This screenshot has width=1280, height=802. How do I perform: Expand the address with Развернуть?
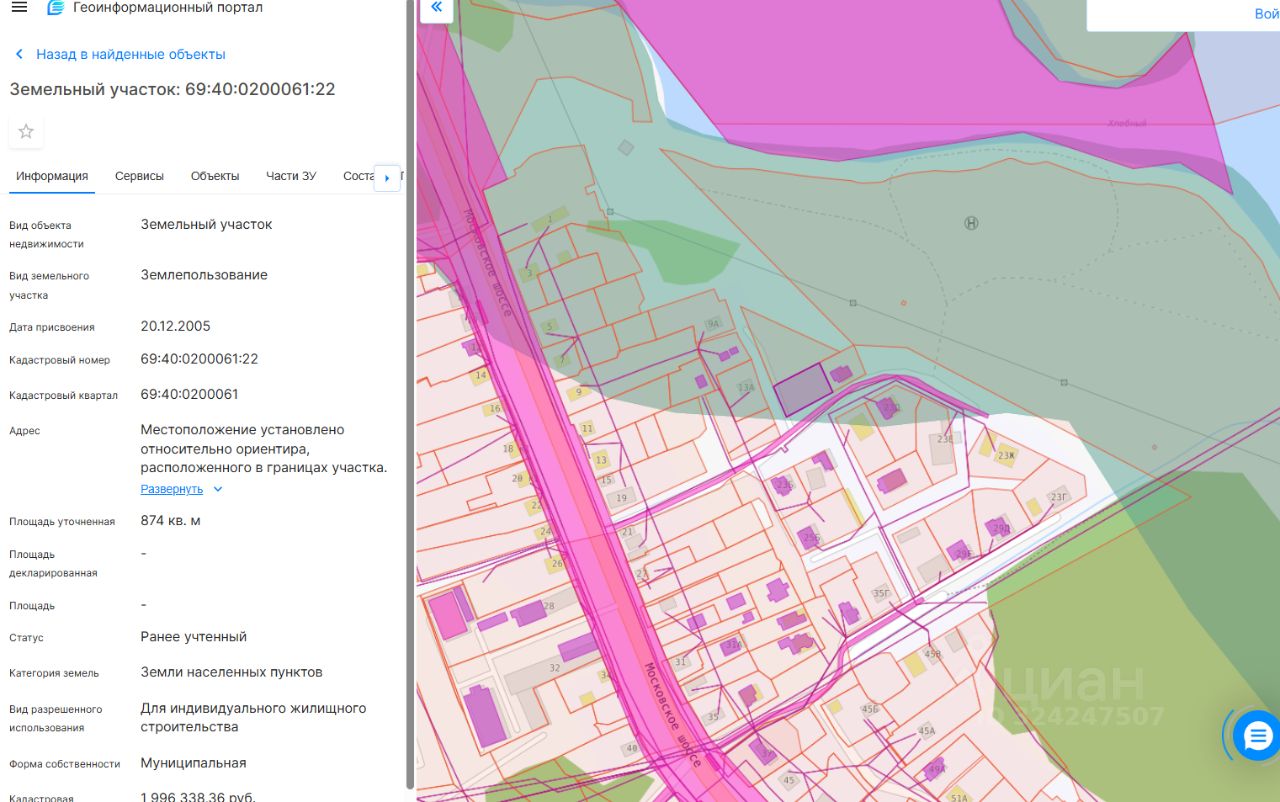(x=172, y=489)
